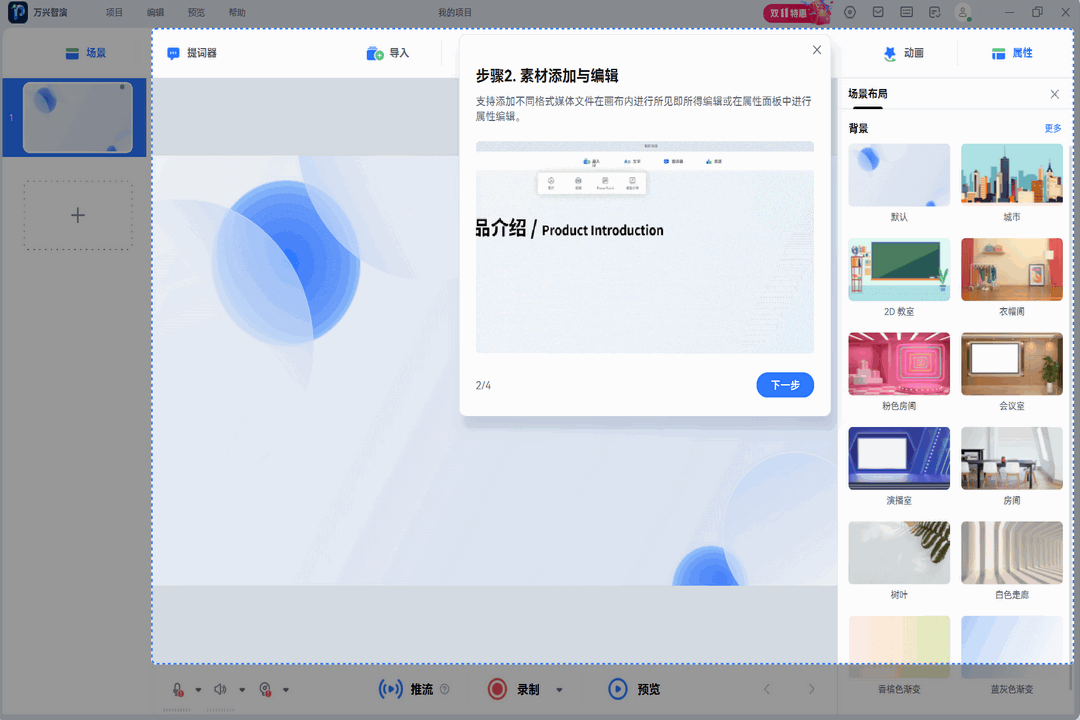Select the camera icon near the bottom toolbar

click(x=265, y=689)
